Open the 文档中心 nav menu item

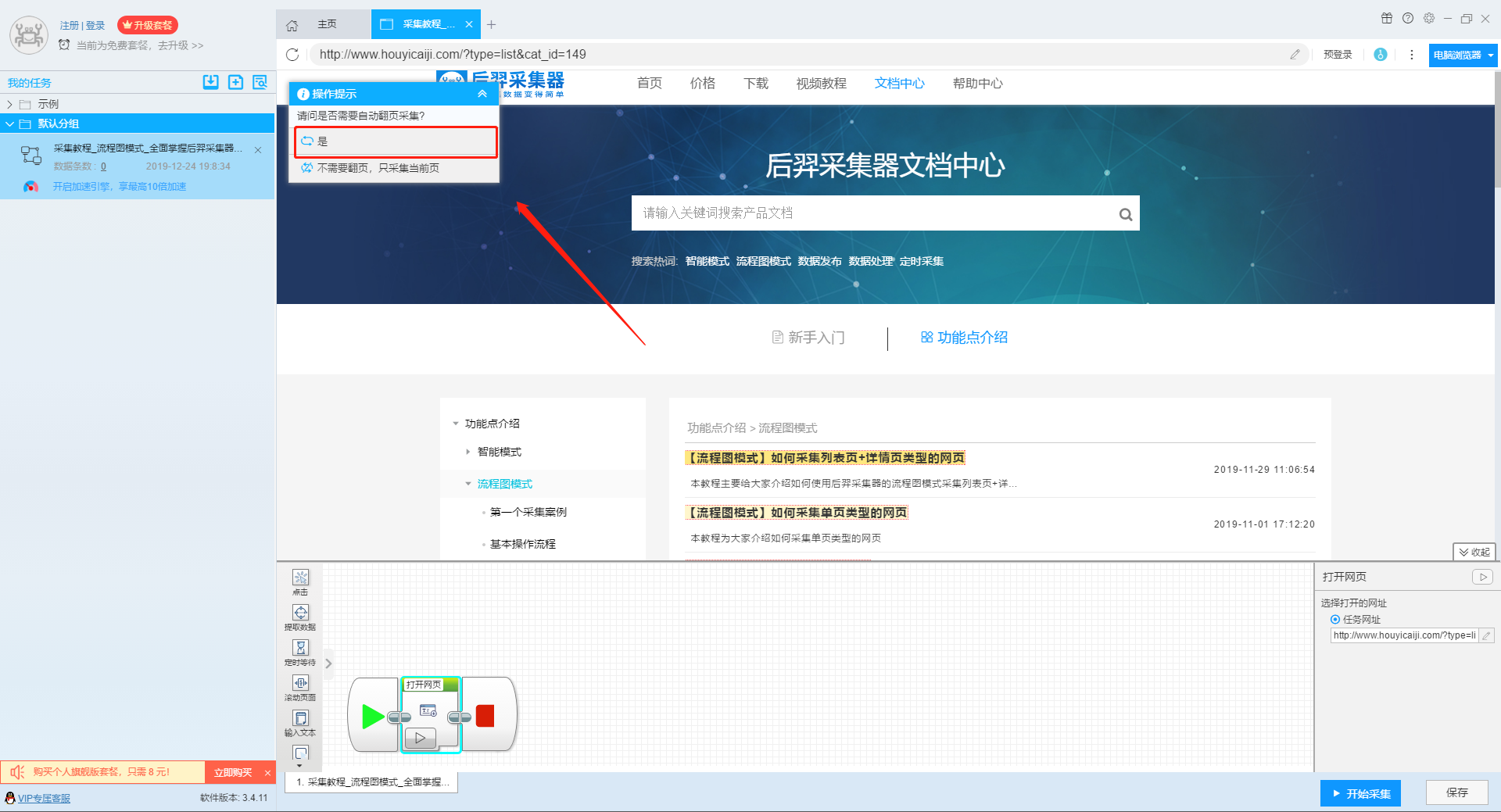899,84
